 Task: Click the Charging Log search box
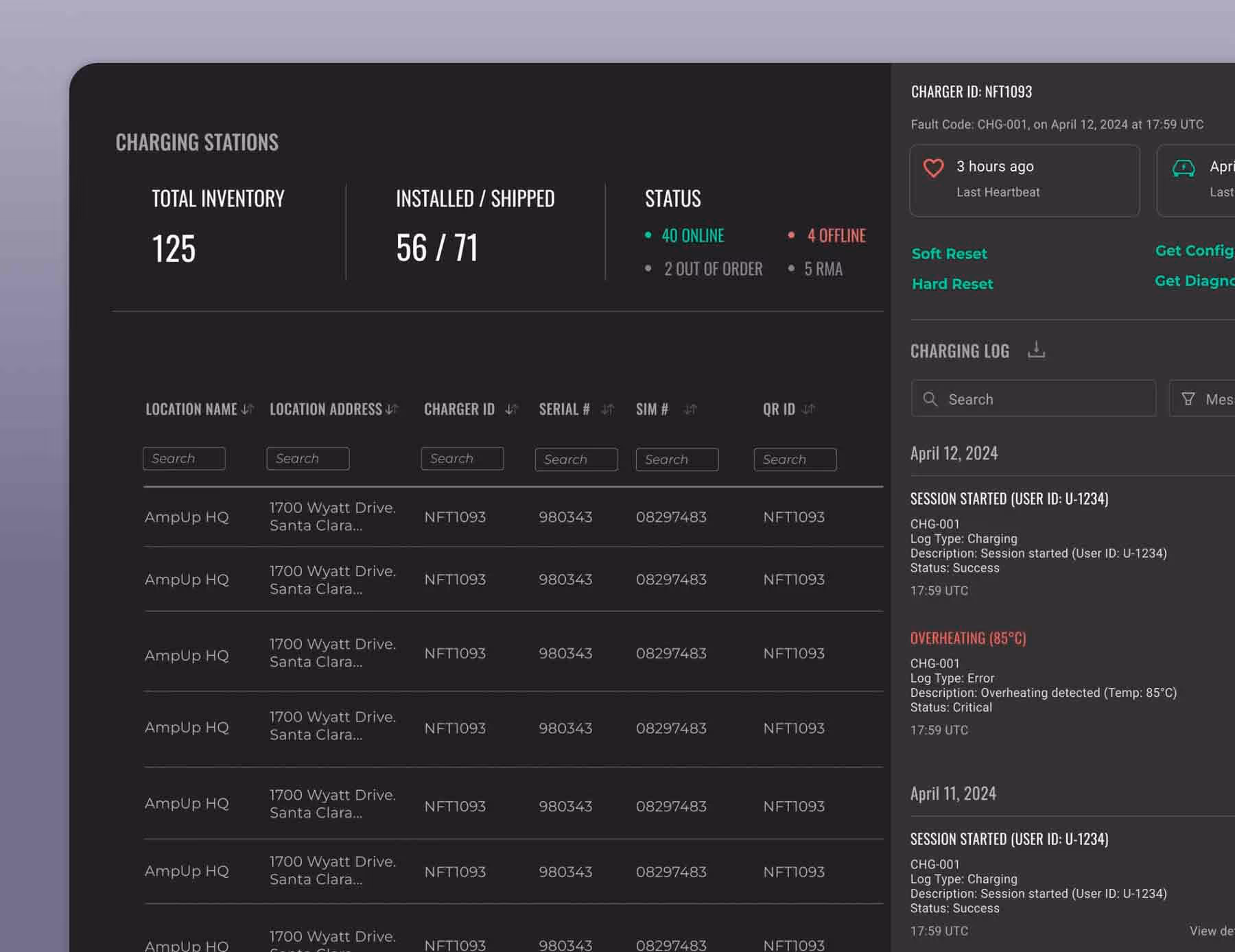(1033, 398)
